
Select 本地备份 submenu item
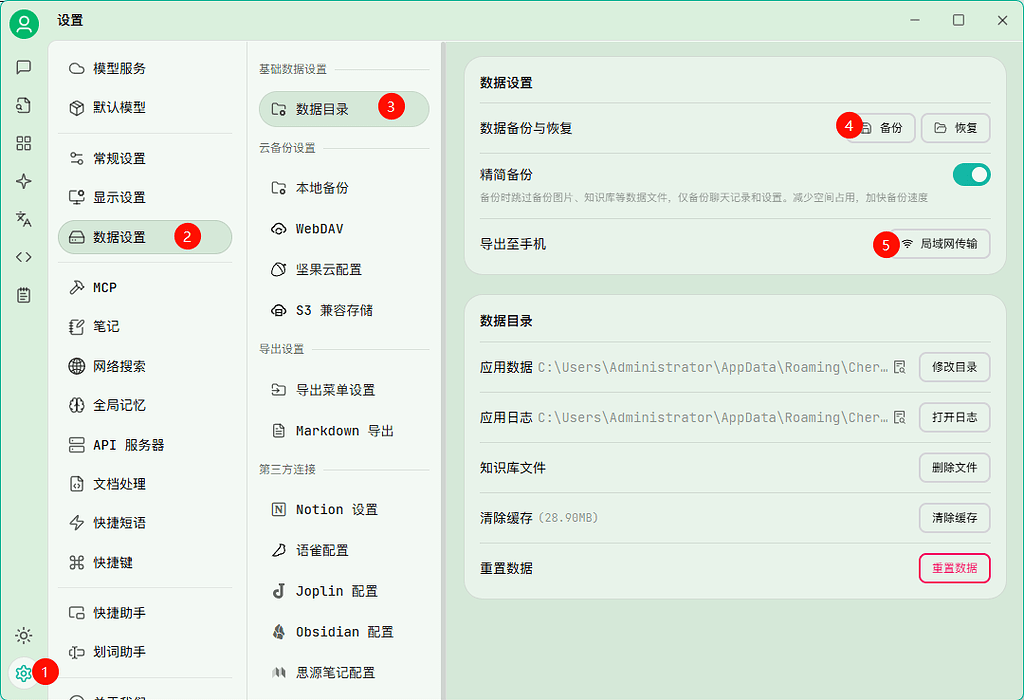344,188
